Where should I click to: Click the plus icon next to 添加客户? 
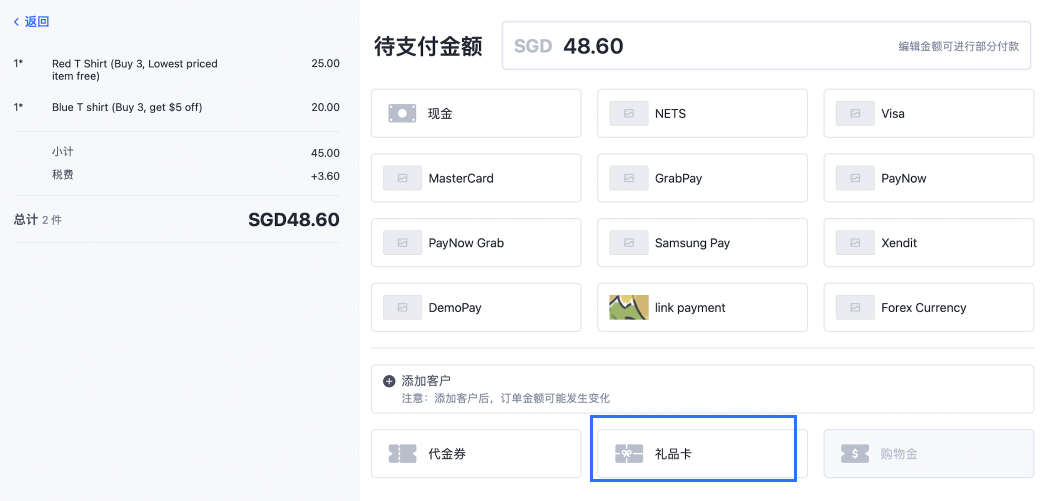(390, 382)
